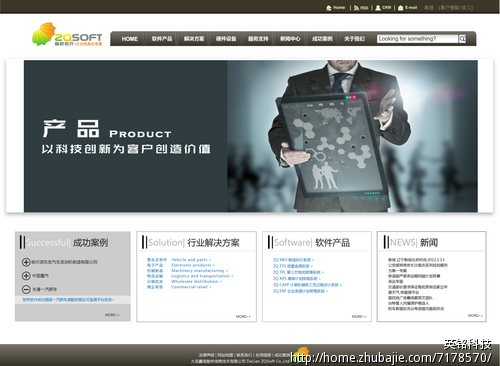The height and width of the screenshot is (366, 500).
Task: Open the ZQ-CAPP software product link
Action: point(307,285)
